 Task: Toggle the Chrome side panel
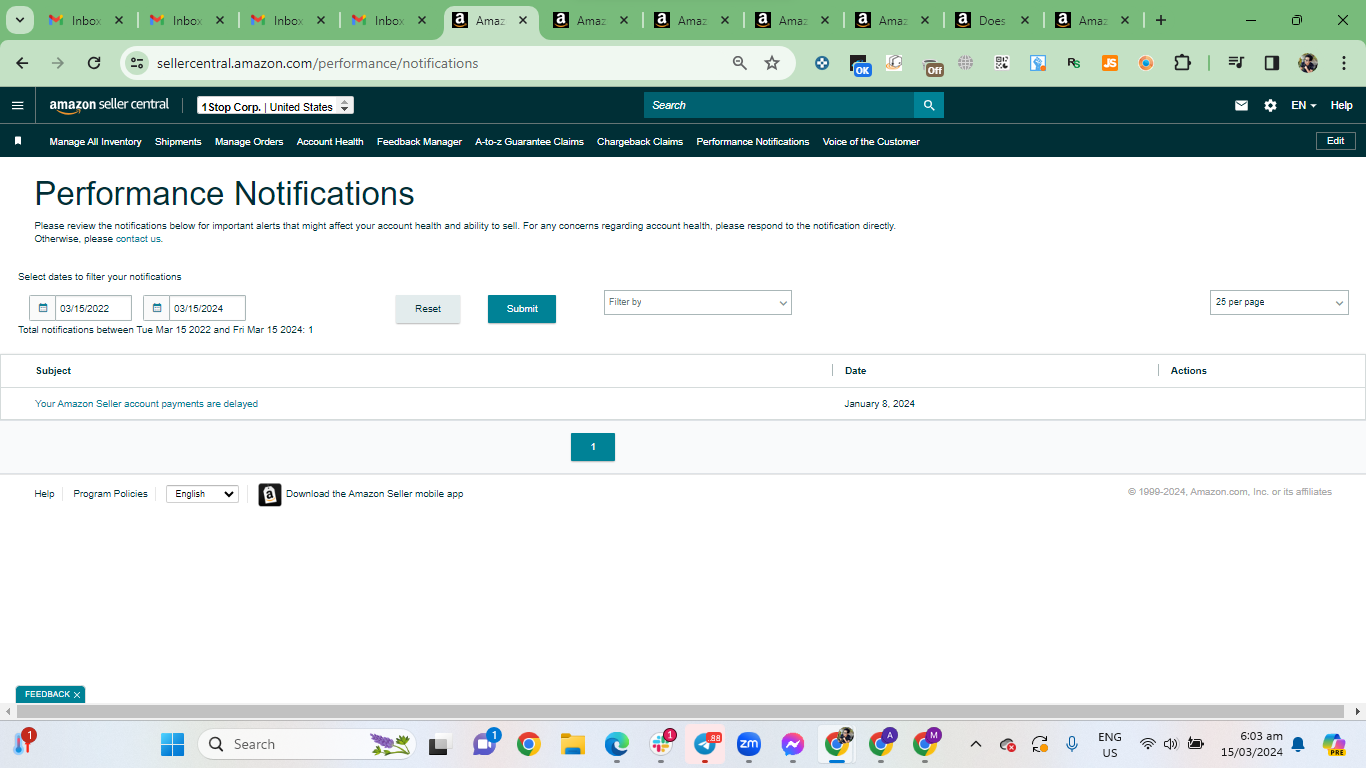tap(1272, 63)
